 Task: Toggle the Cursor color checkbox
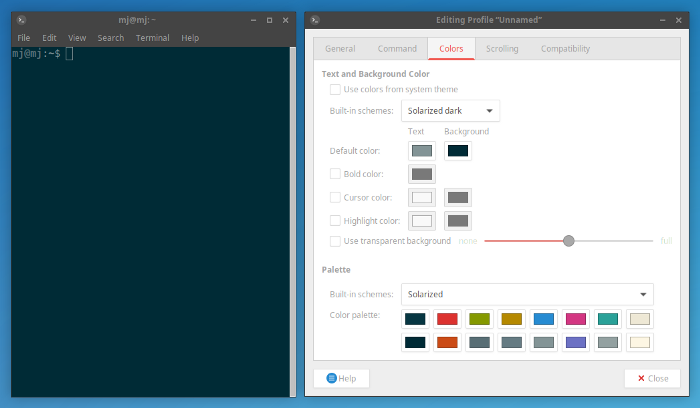[x=335, y=197]
